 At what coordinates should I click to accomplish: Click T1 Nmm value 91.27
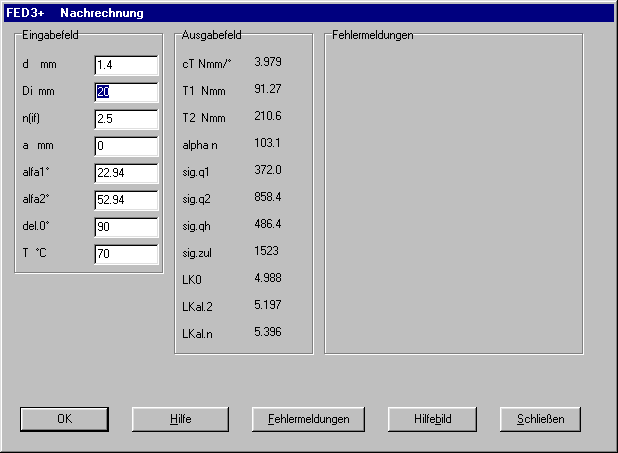[x=268, y=89]
